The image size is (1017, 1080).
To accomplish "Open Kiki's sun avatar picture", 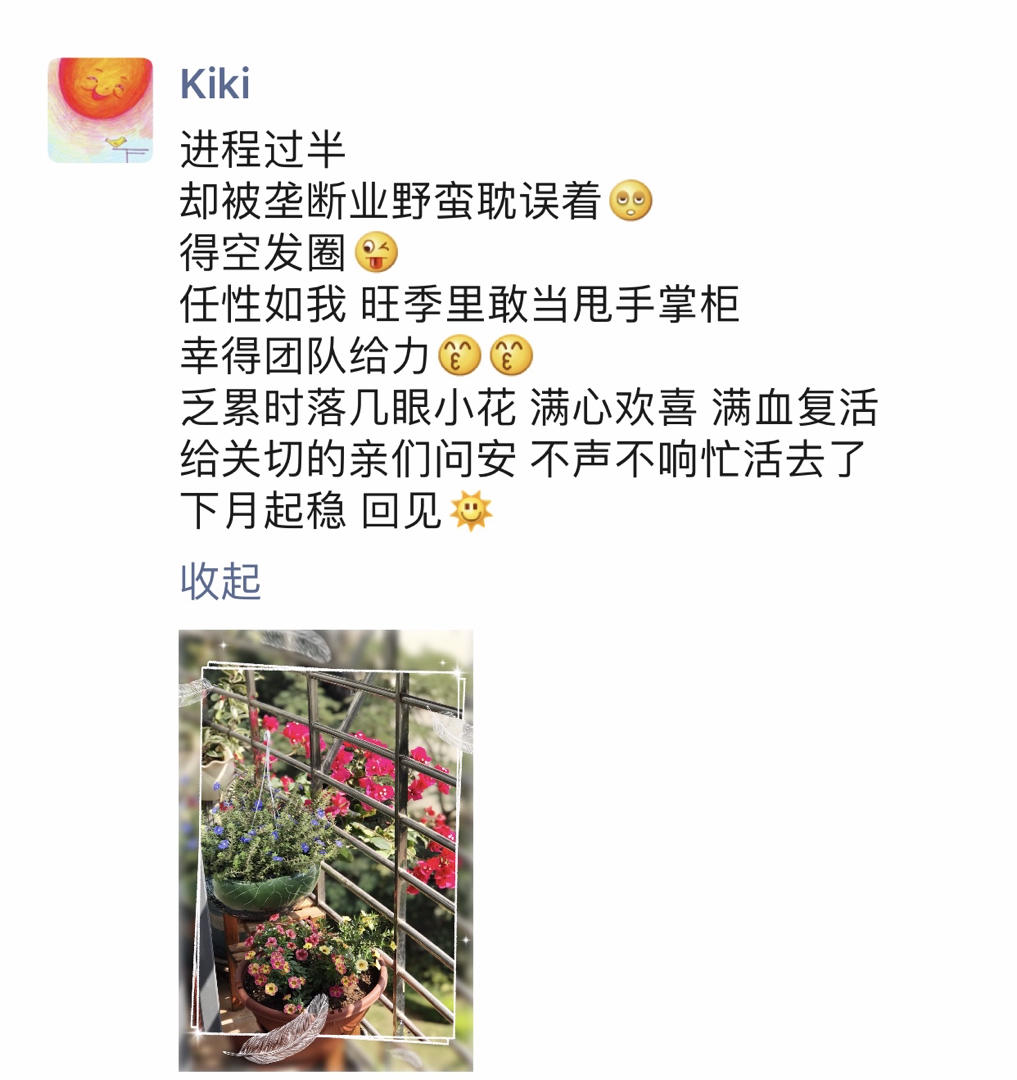I will pos(101,110).
